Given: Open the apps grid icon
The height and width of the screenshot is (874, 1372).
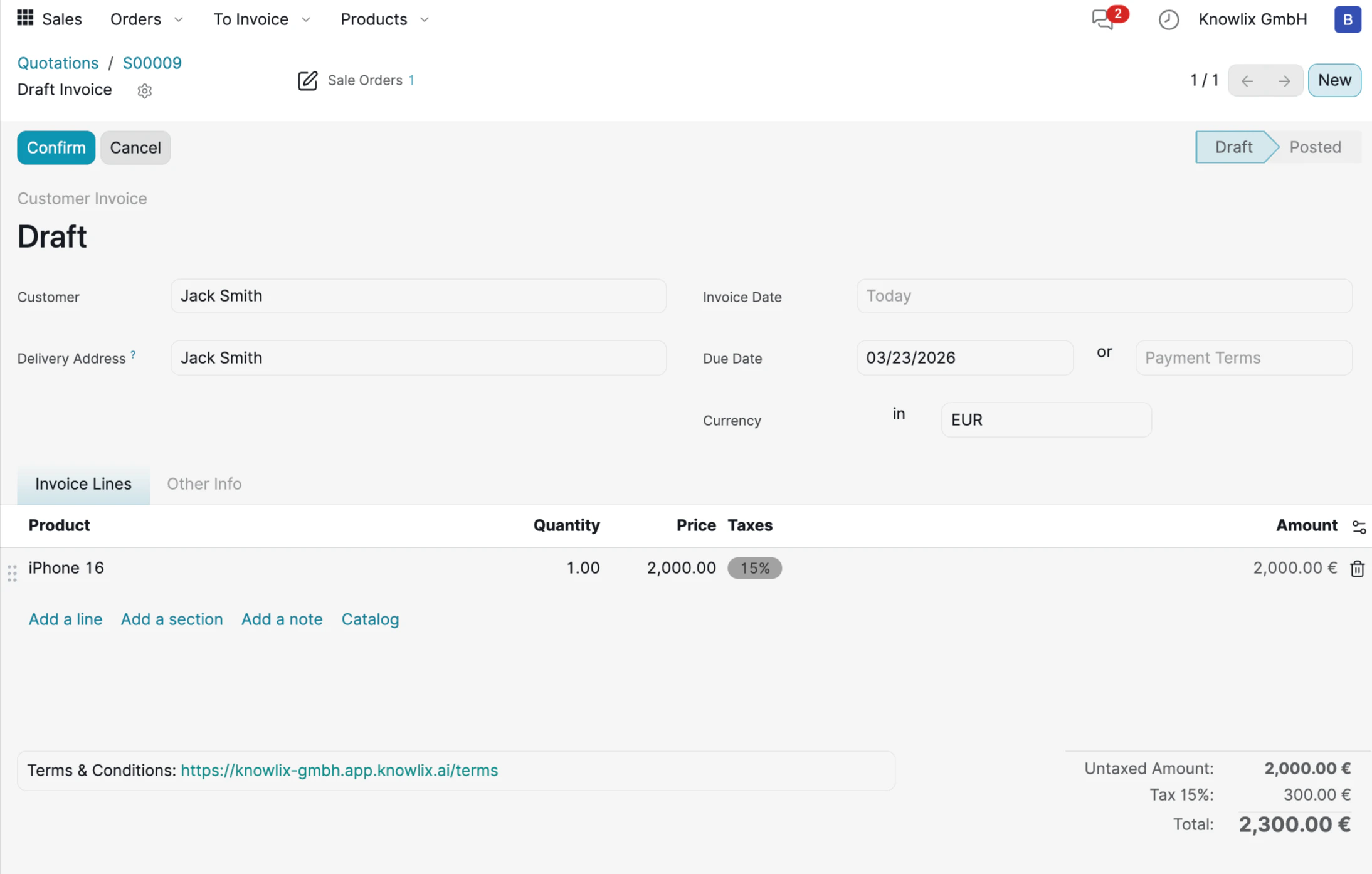Looking at the screenshot, I should pyautogui.click(x=24, y=18).
